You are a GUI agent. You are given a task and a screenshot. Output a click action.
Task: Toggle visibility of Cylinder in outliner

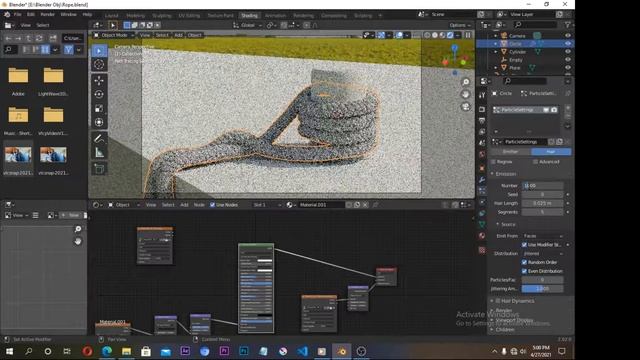pyautogui.click(x=568, y=52)
